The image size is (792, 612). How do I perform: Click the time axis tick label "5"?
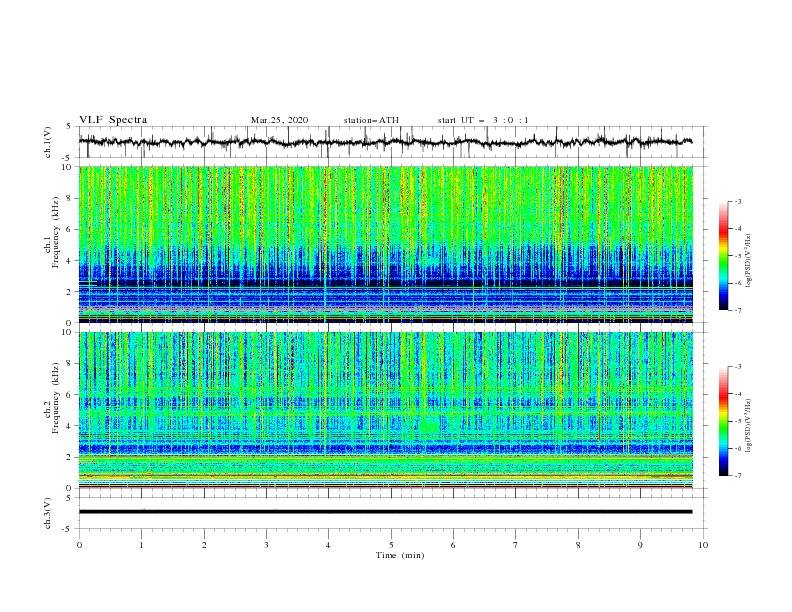[391, 545]
